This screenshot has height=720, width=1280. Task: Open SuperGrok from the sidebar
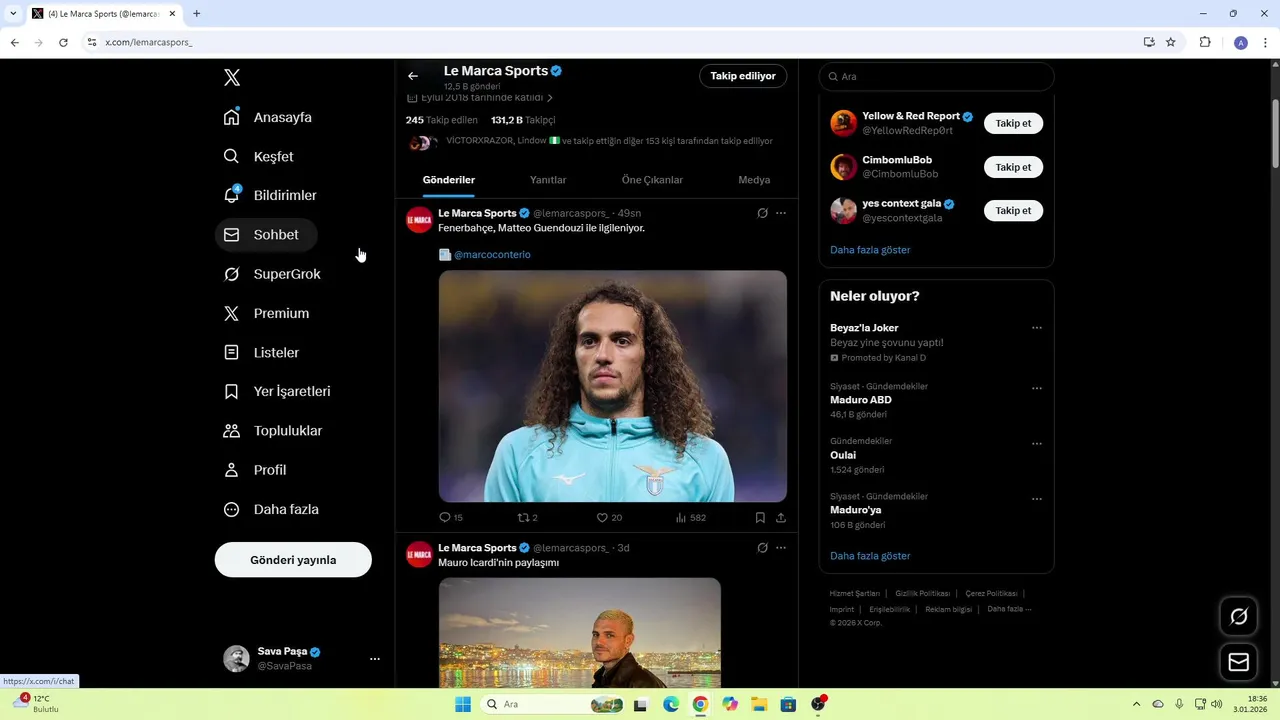272,274
